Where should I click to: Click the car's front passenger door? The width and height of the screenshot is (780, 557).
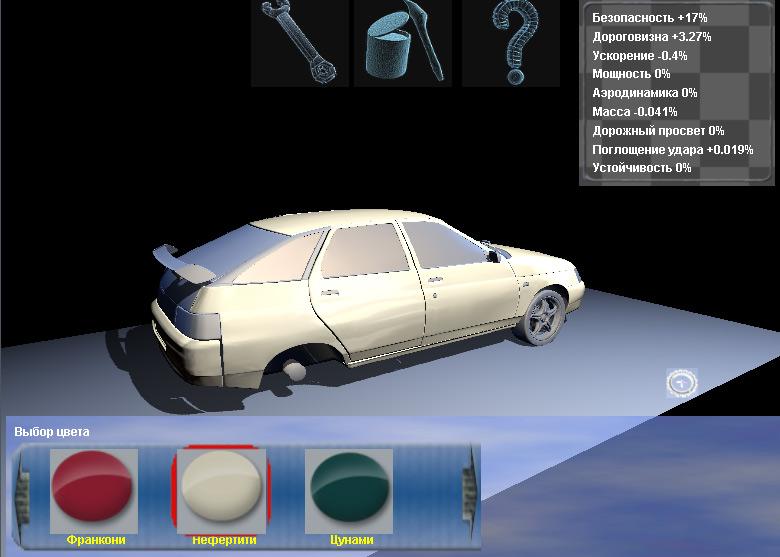click(x=461, y=286)
